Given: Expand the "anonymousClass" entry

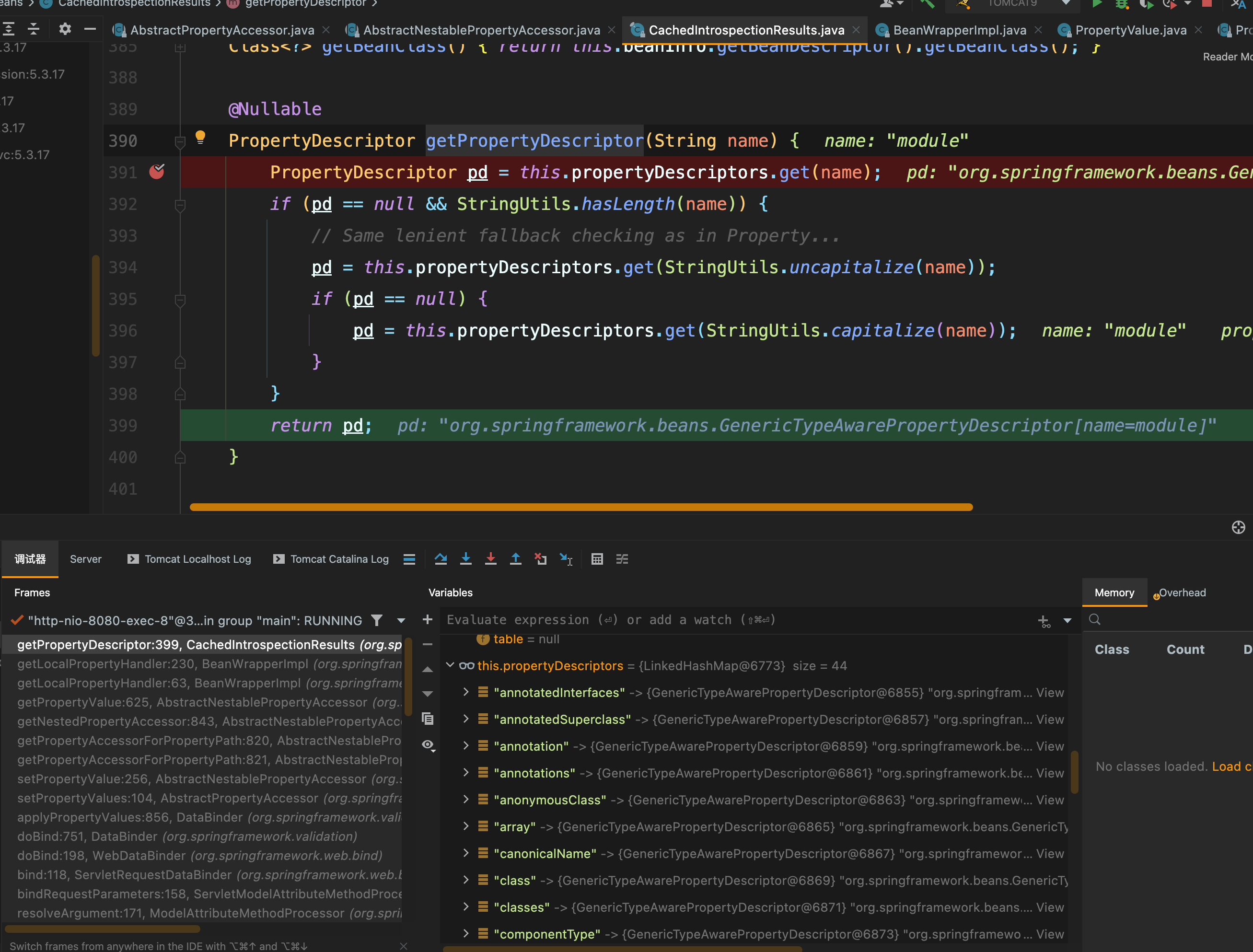Looking at the screenshot, I should click(466, 799).
